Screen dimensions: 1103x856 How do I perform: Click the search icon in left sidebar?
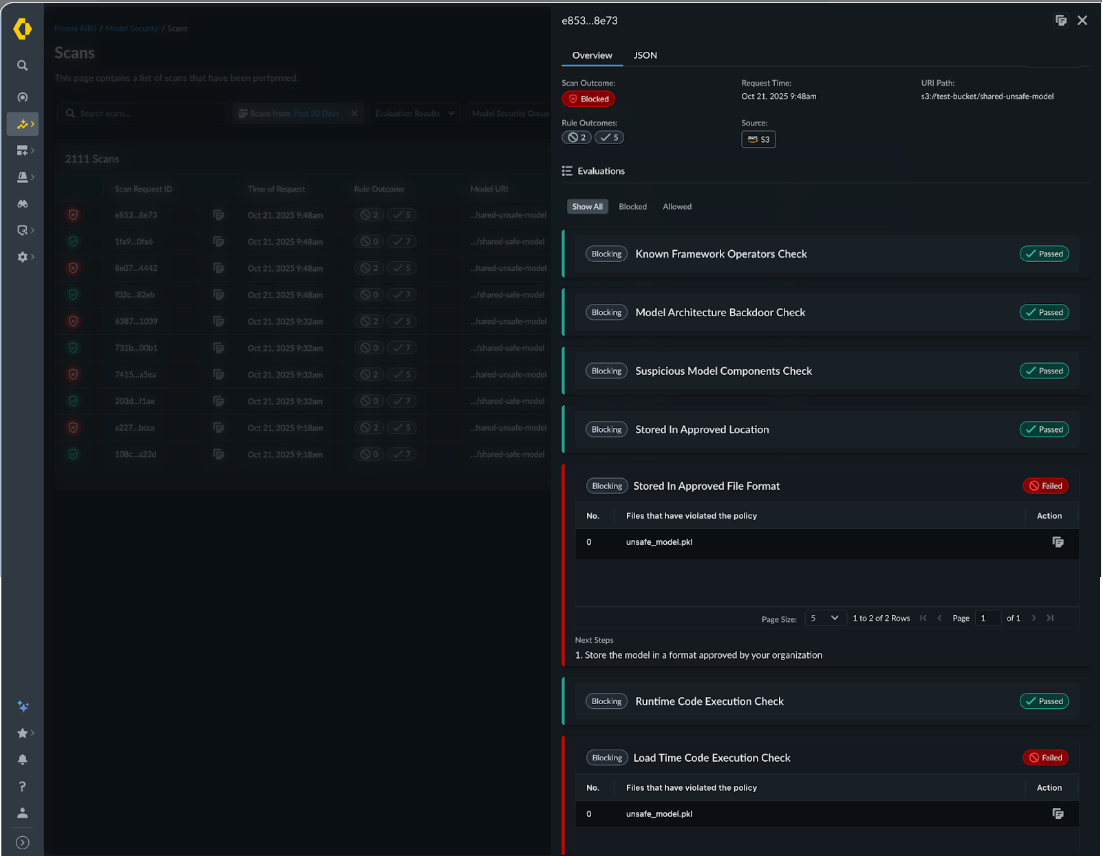[x=22, y=66]
